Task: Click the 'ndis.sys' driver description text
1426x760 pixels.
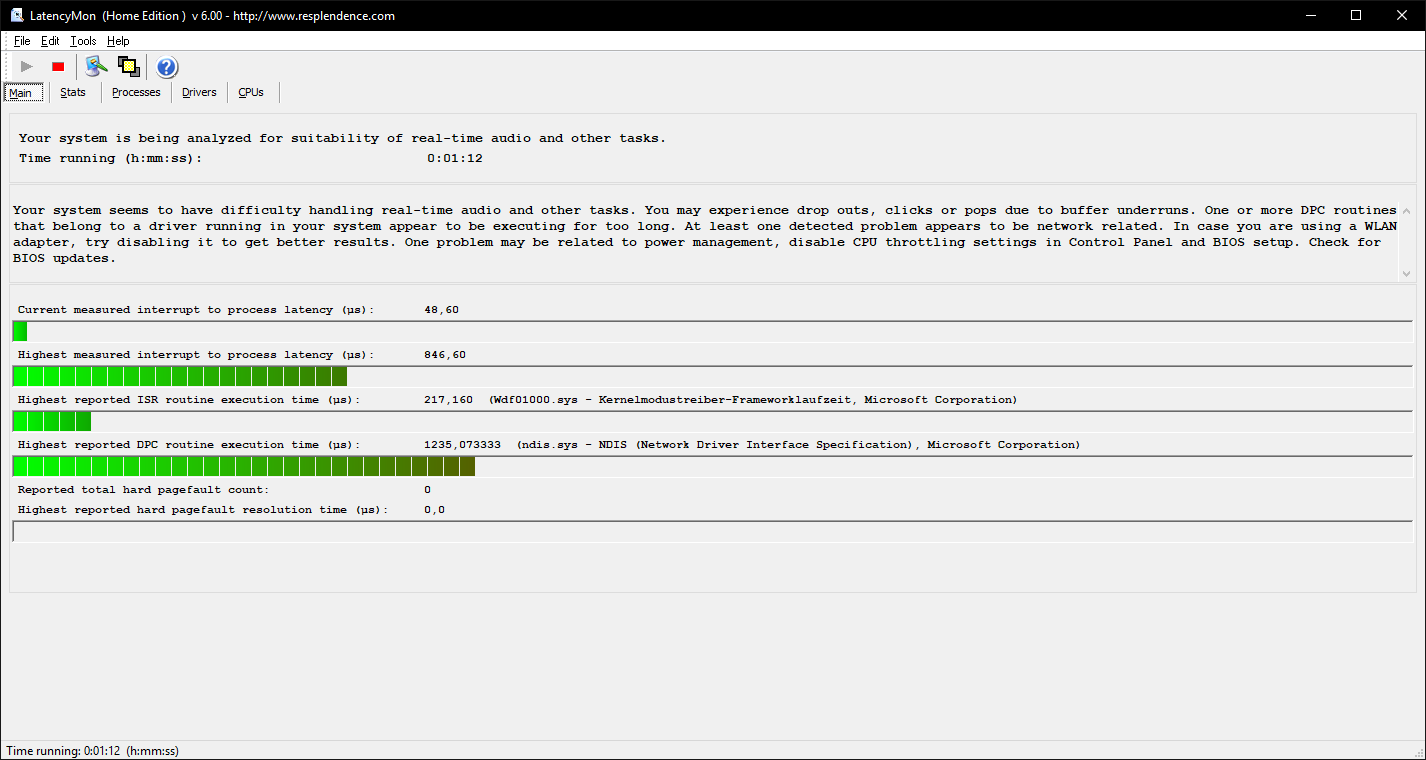Action: (799, 445)
